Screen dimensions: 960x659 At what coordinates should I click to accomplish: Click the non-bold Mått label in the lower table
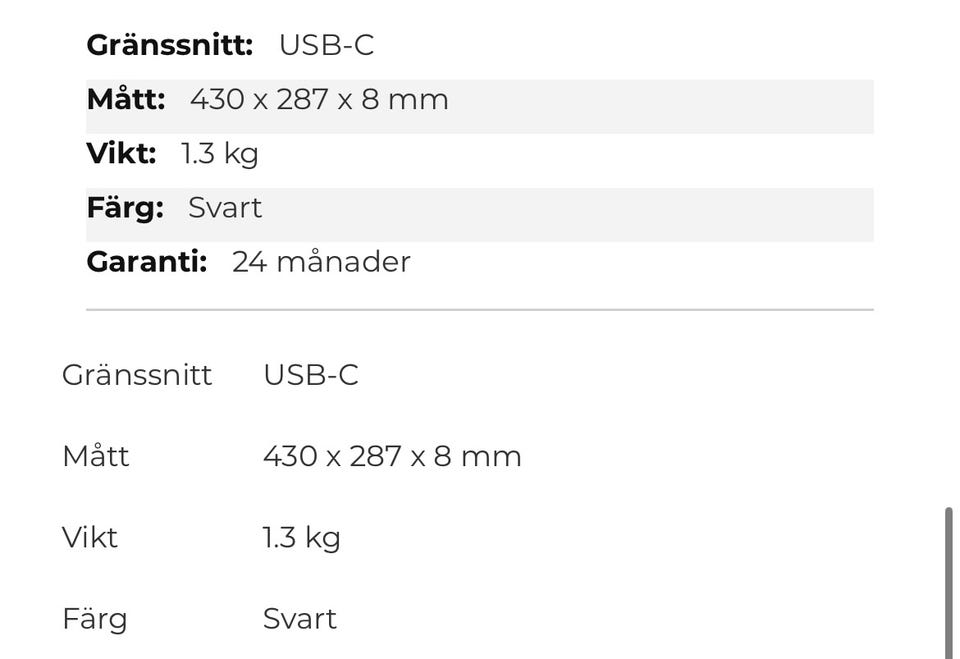coord(96,456)
